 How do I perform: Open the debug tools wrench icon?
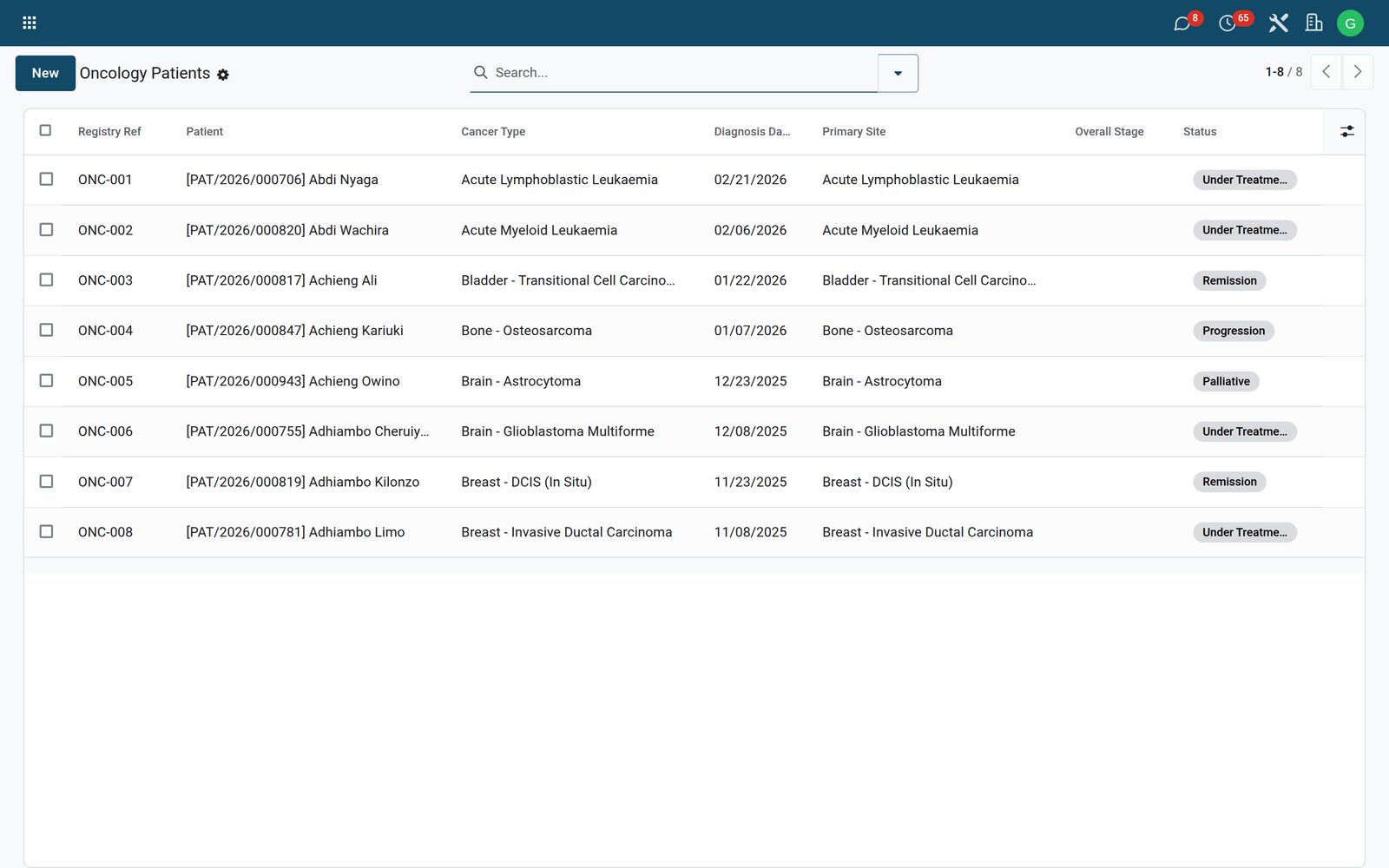pos(1278,23)
